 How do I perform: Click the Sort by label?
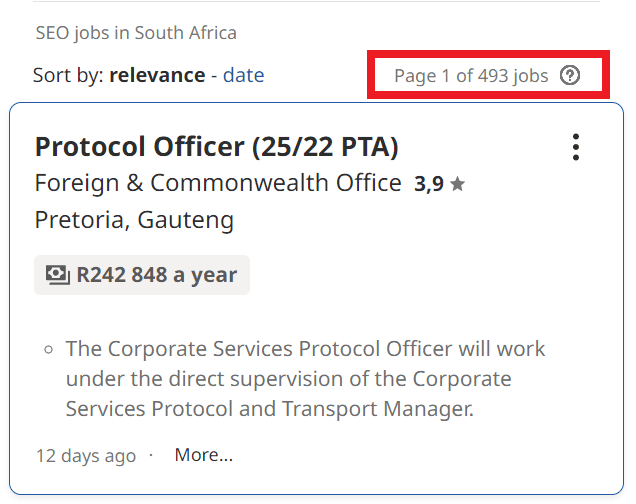(x=68, y=75)
